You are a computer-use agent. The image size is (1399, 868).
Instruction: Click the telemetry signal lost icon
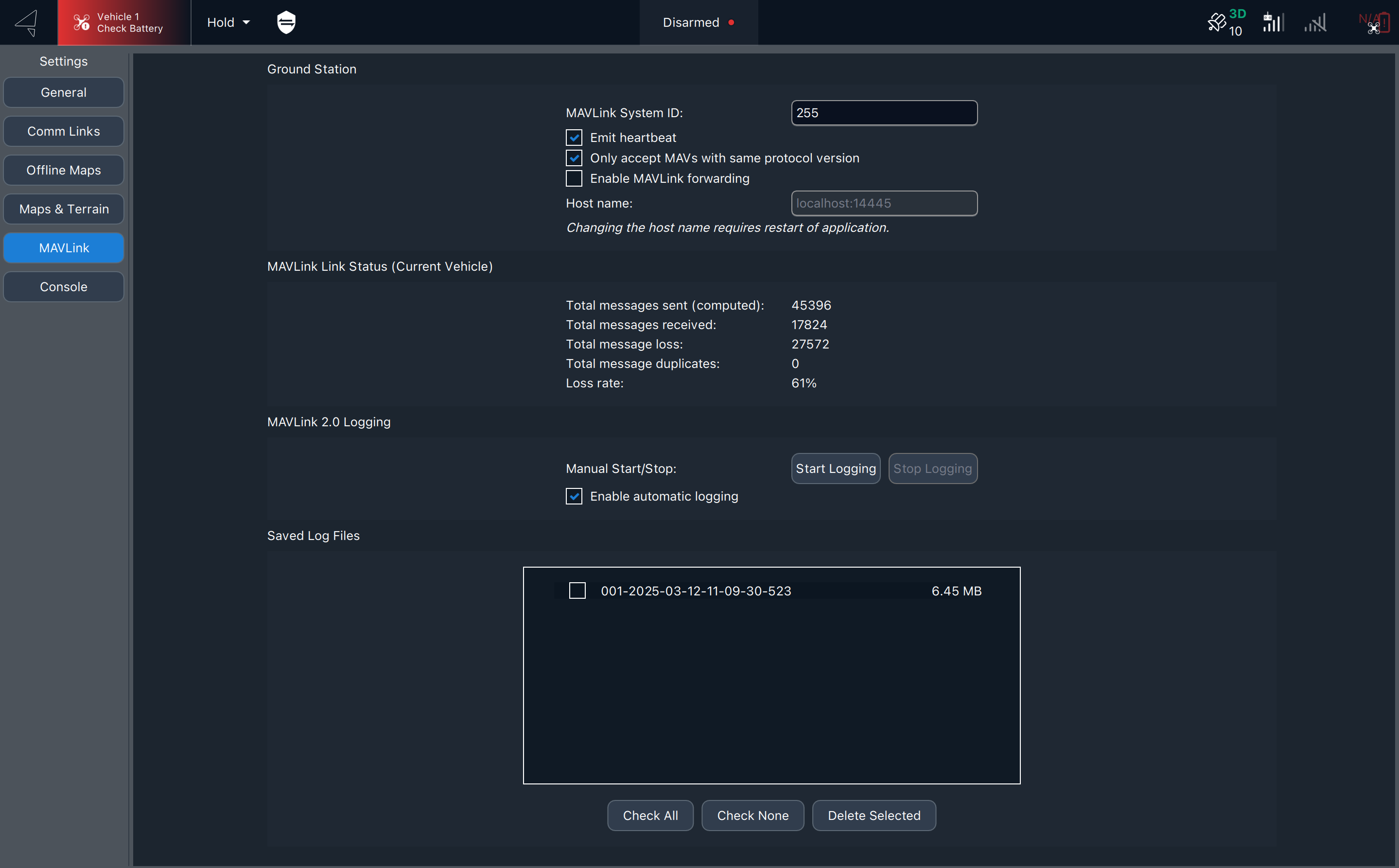tap(1315, 23)
